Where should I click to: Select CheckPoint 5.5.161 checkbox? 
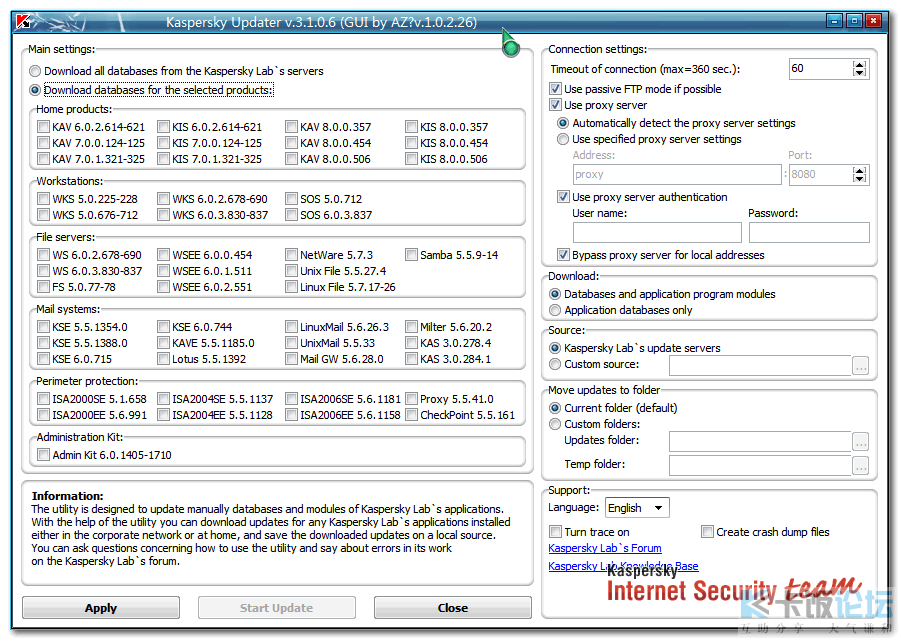tap(411, 415)
